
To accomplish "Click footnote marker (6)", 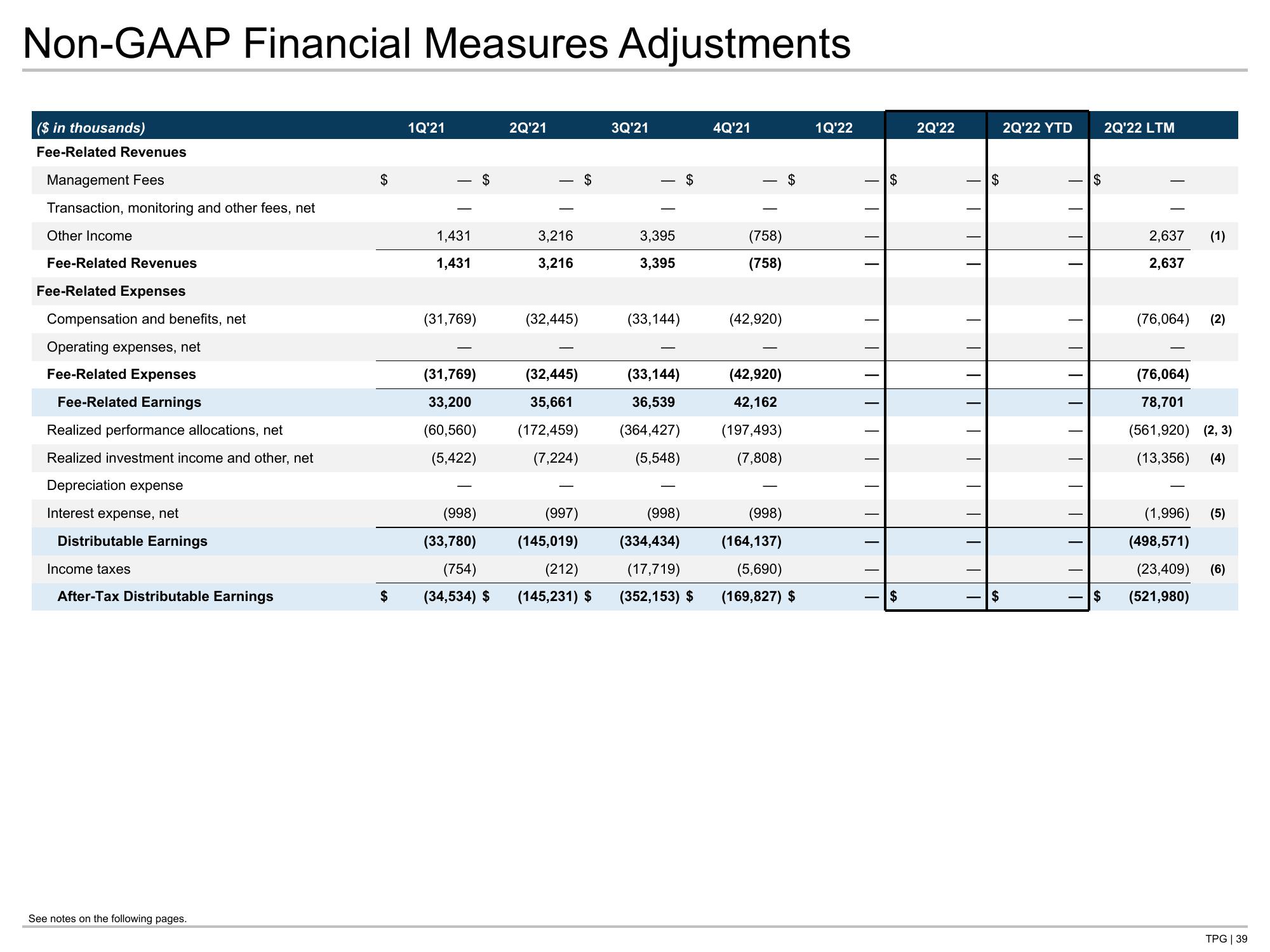I will coord(1217,569).
